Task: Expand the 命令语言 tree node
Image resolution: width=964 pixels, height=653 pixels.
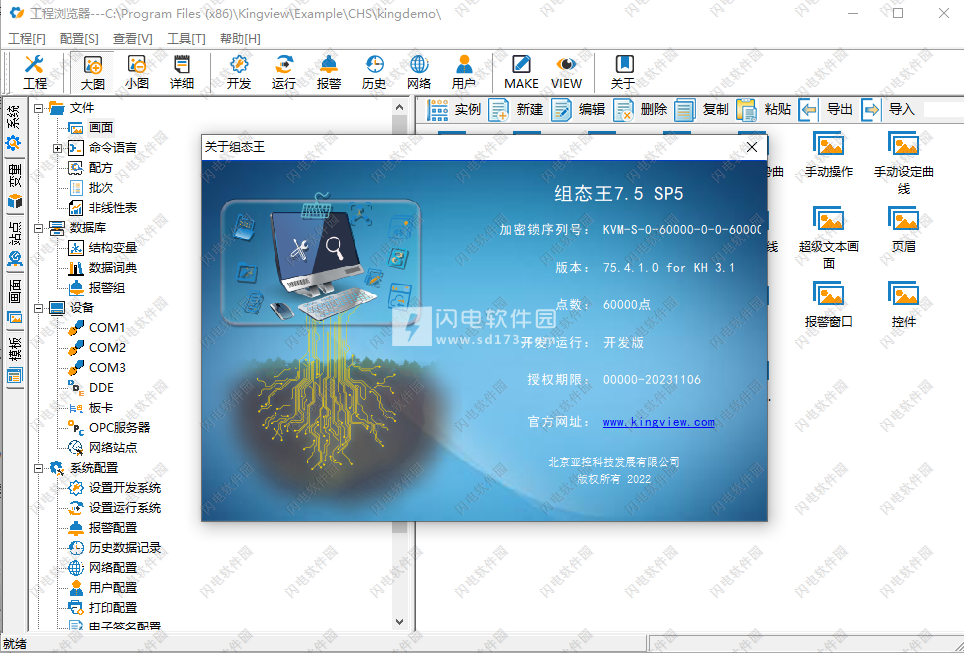Action: coord(57,148)
